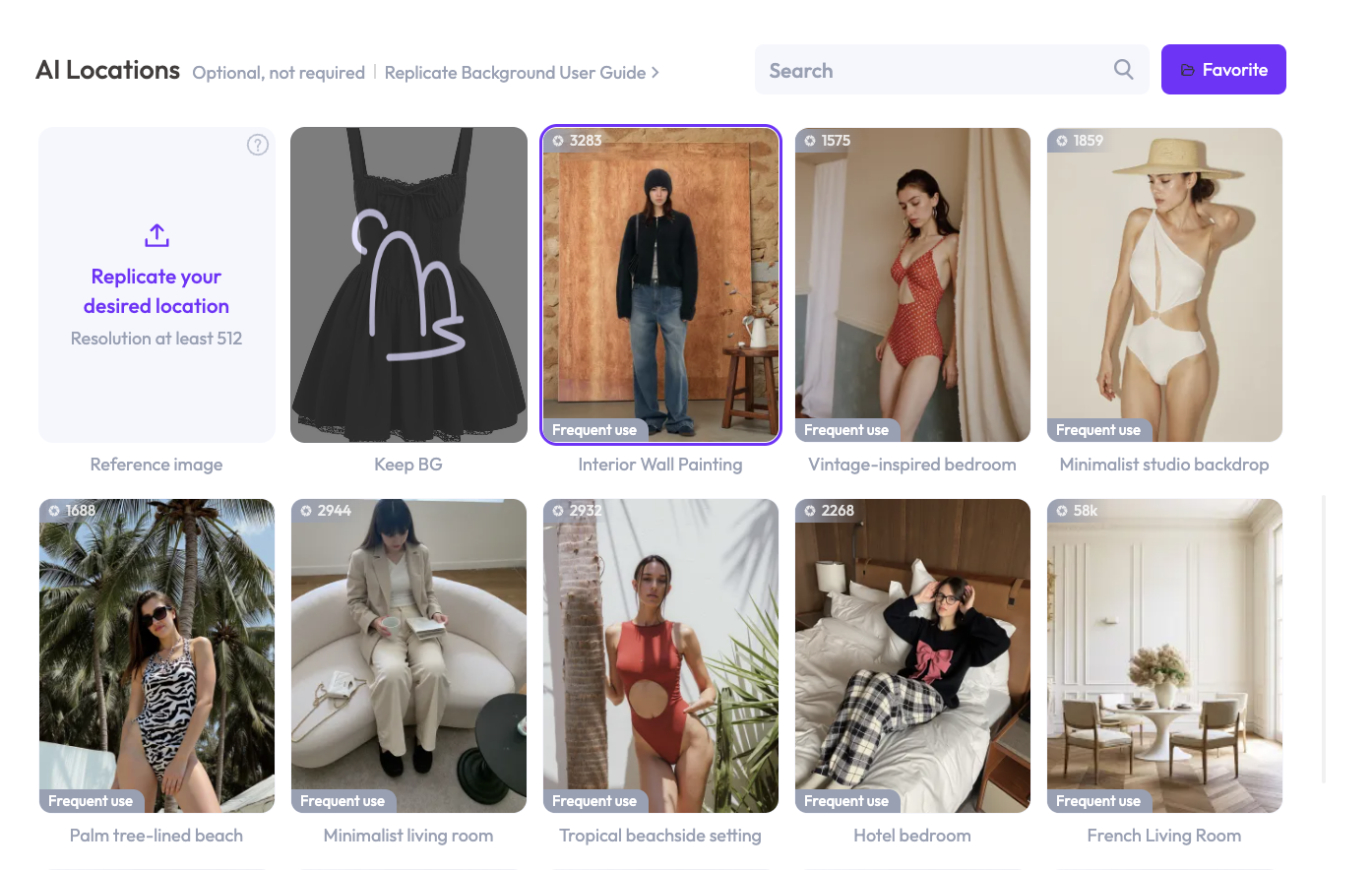Click the Vintage-inspired bedroom caption

(x=912, y=465)
